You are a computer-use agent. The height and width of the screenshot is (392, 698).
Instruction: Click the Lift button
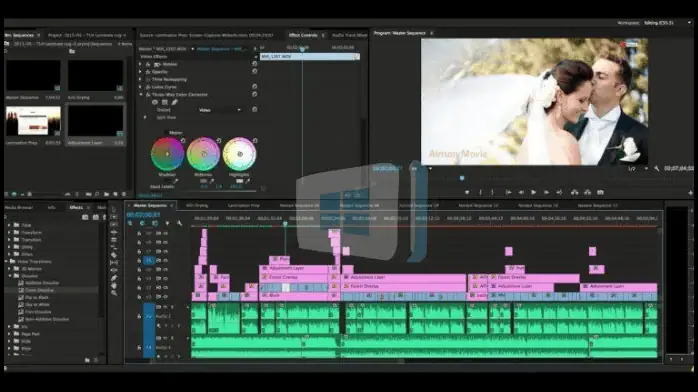click(575, 192)
